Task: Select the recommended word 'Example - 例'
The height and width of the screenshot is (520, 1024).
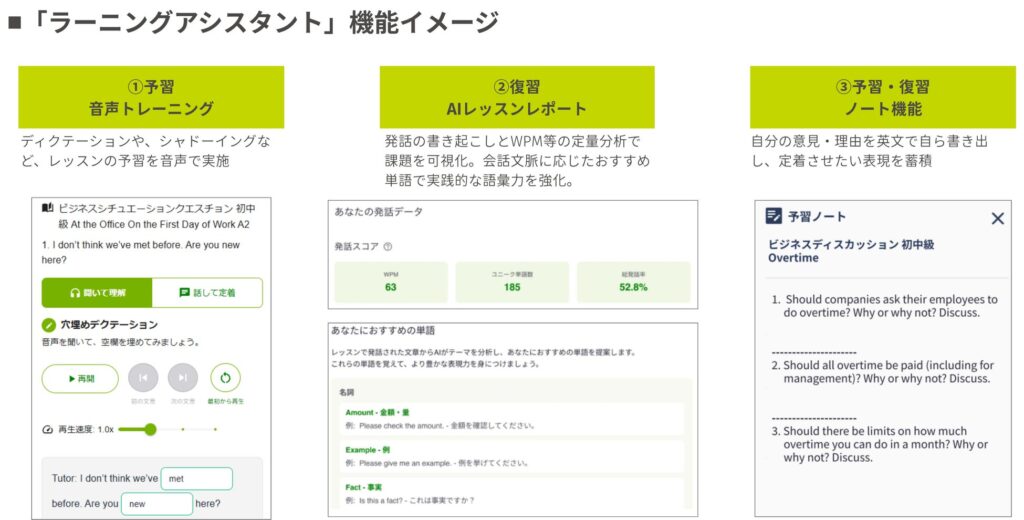Action: pyautogui.click(x=368, y=450)
